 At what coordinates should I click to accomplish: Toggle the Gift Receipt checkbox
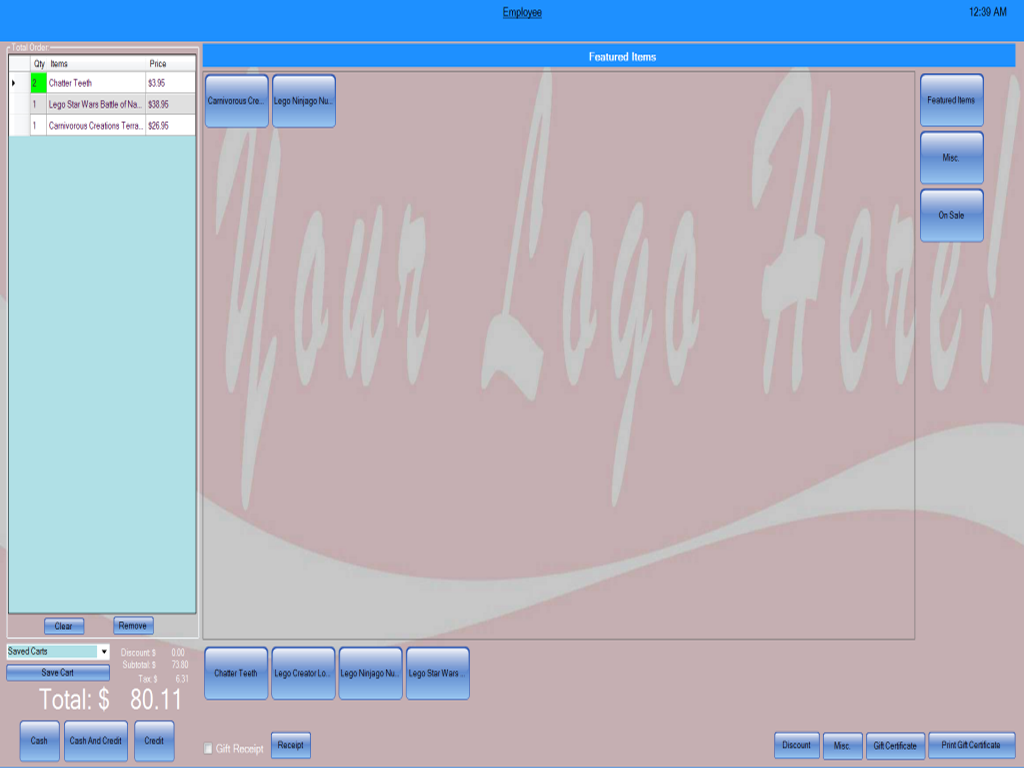(208, 748)
